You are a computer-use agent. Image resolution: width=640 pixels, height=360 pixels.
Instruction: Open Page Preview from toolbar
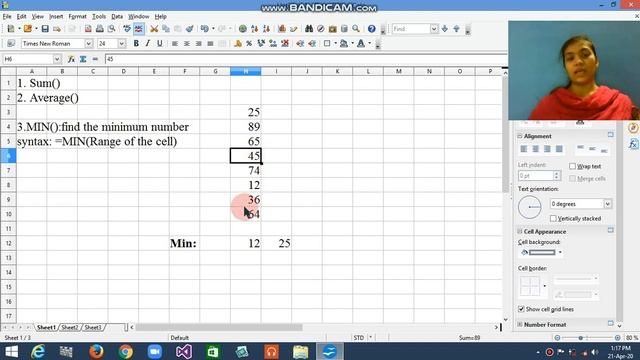click(x=111, y=29)
